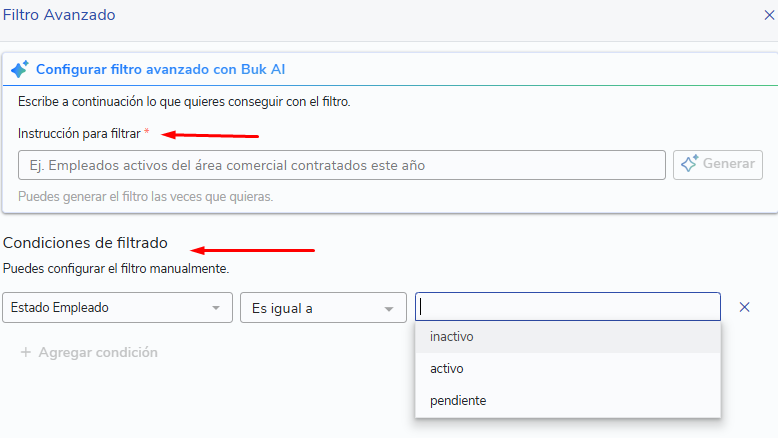Image resolution: width=778 pixels, height=438 pixels.
Task: Click the Estado Empleado dropdown arrow
Action: coord(216,308)
